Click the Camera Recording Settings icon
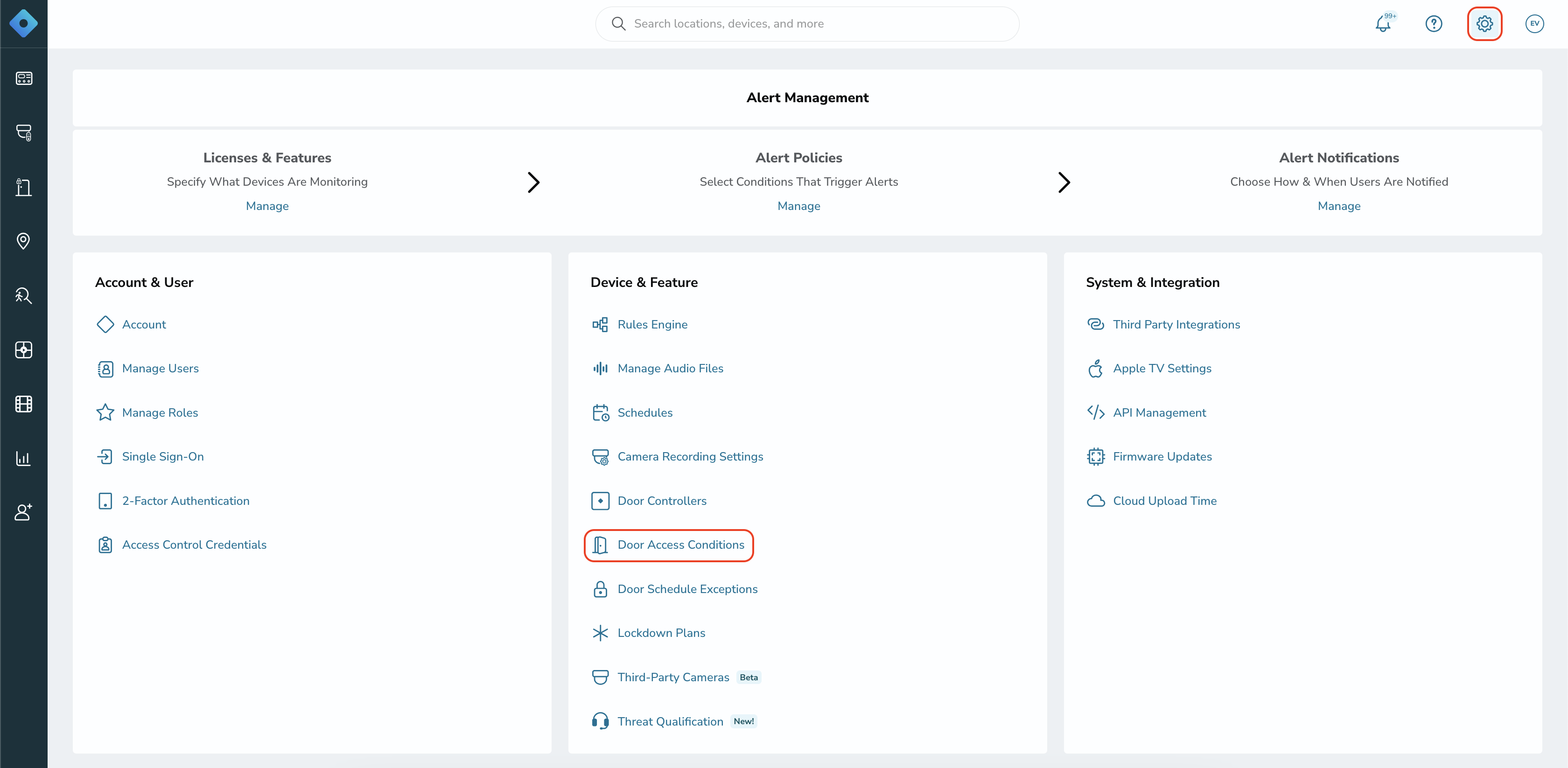This screenshot has width=1568, height=768. 600,456
